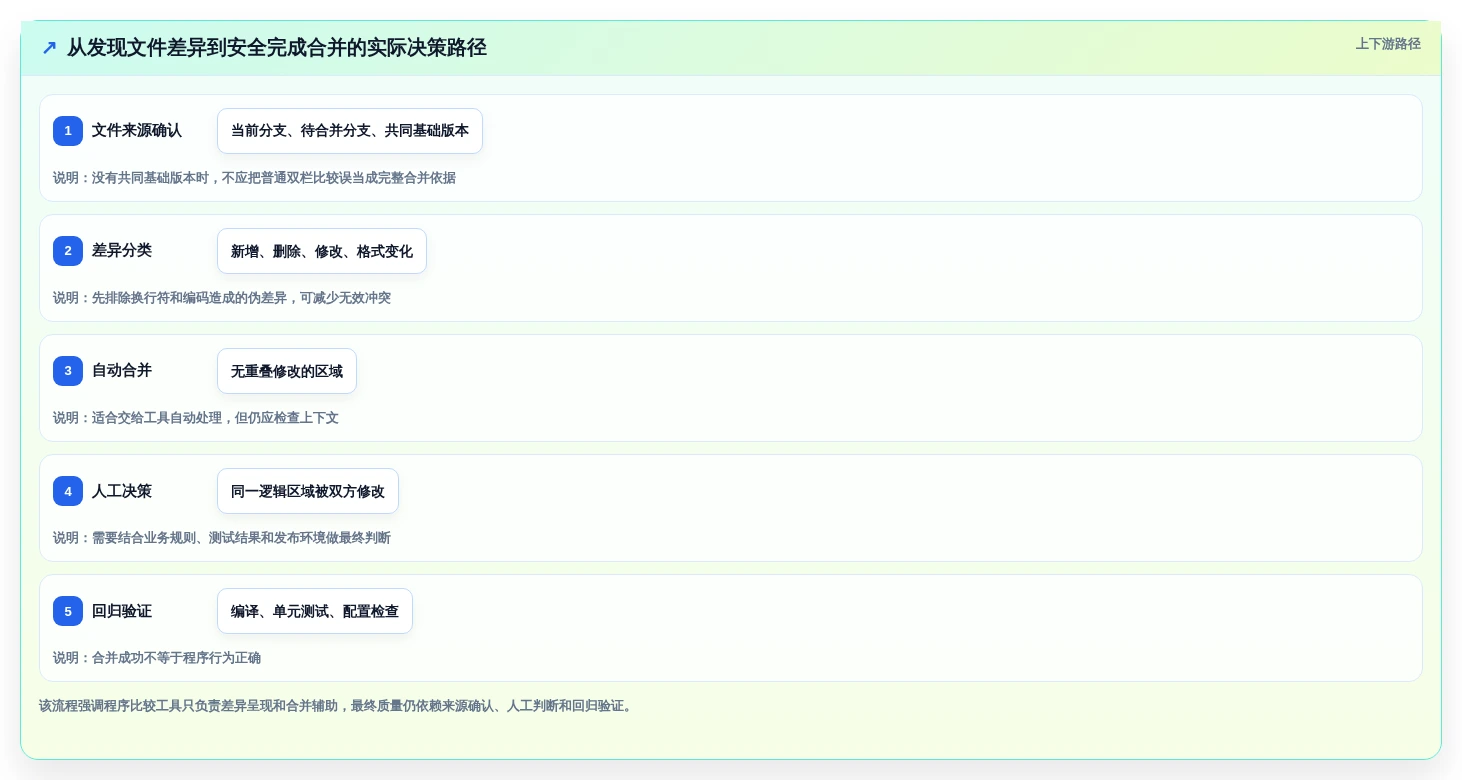The image size is (1462, 780).
Task: Click the note 需要结合业务规则、测试结果和发布环境做最终判断
Action: [222, 538]
